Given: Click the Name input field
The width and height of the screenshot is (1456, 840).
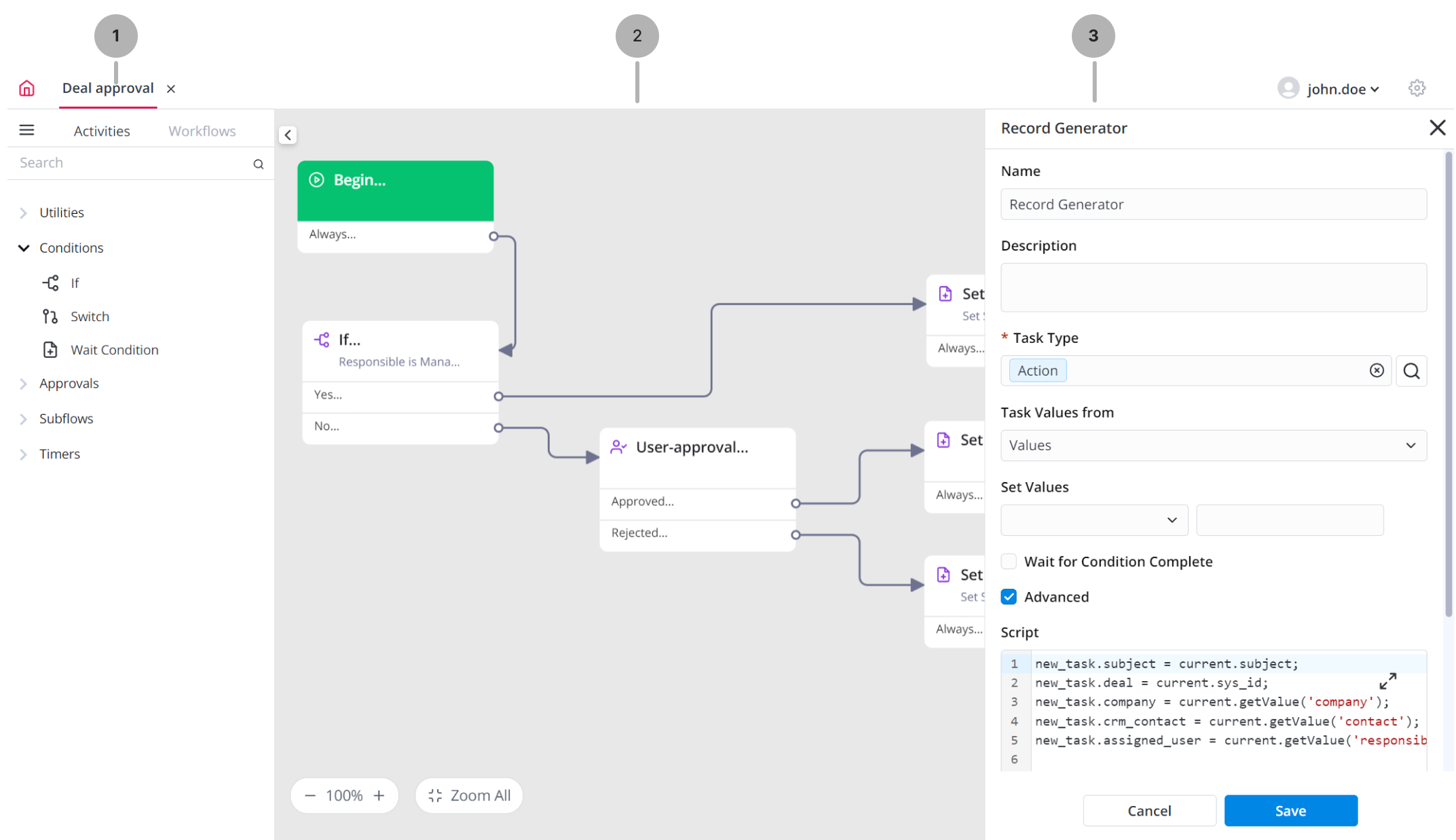Looking at the screenshot, I should point(1214,204).
